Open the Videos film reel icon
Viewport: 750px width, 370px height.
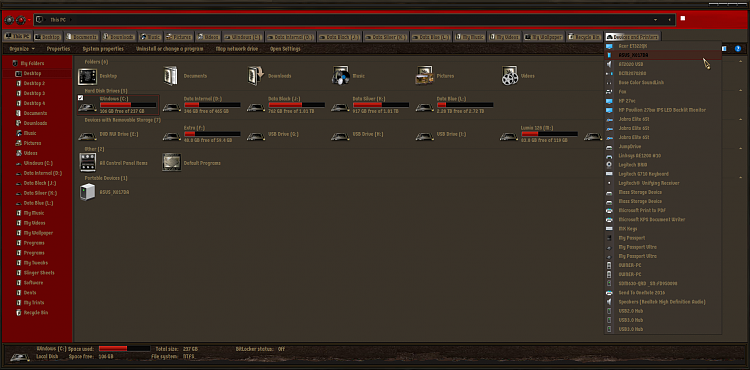509,76
